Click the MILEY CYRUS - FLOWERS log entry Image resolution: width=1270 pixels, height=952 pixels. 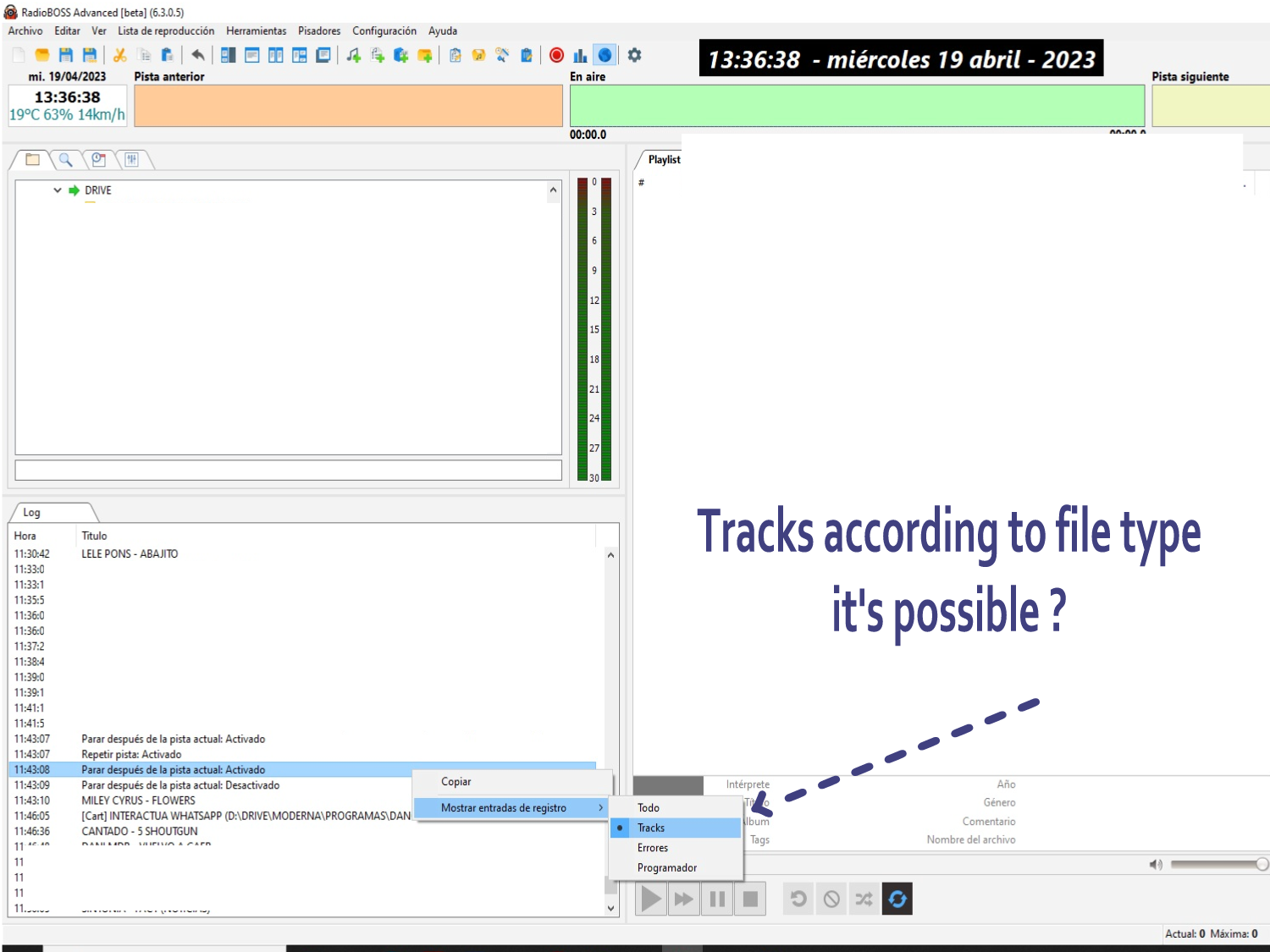tap(138, 801)
